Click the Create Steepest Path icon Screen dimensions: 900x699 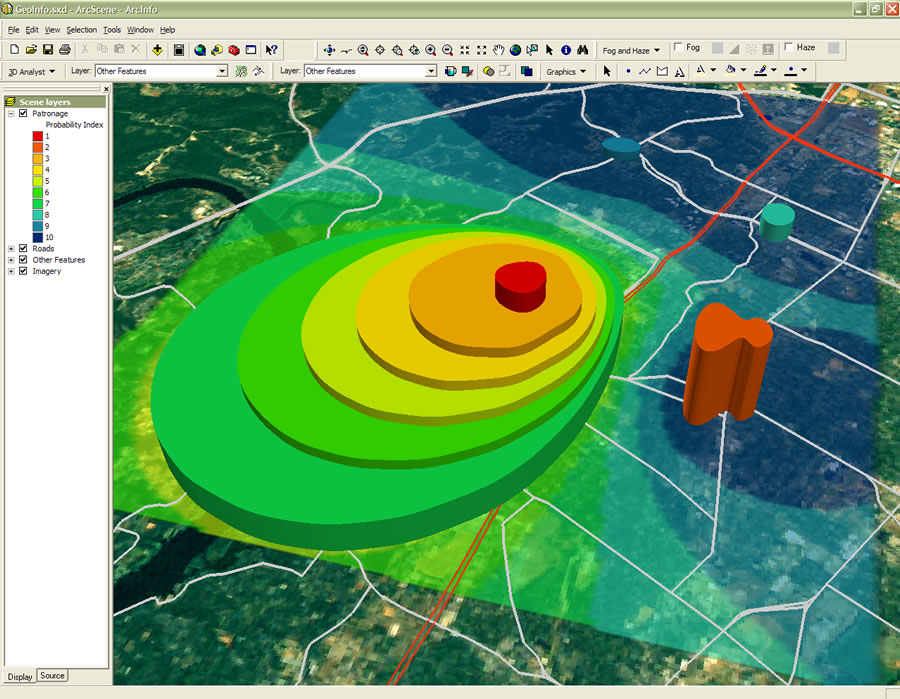click(x=258, y=71)
